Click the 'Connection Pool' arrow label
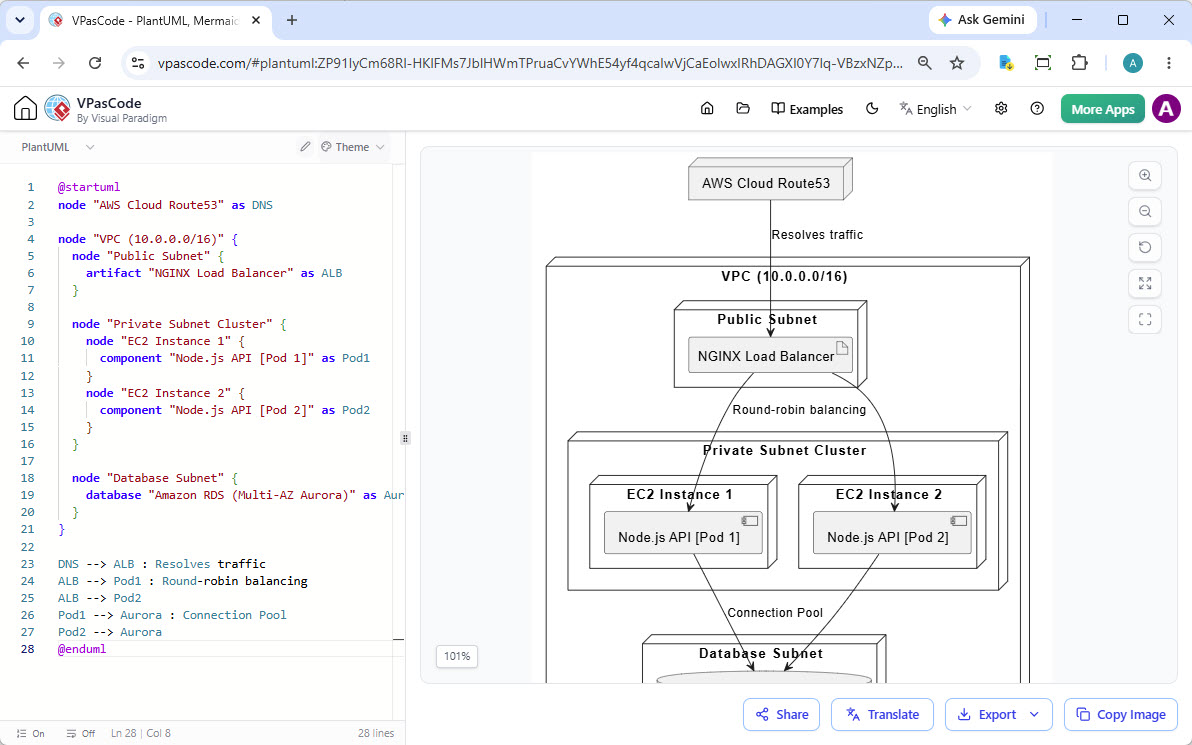This screenshot has width=1192, height=745. tap(775, 613)
